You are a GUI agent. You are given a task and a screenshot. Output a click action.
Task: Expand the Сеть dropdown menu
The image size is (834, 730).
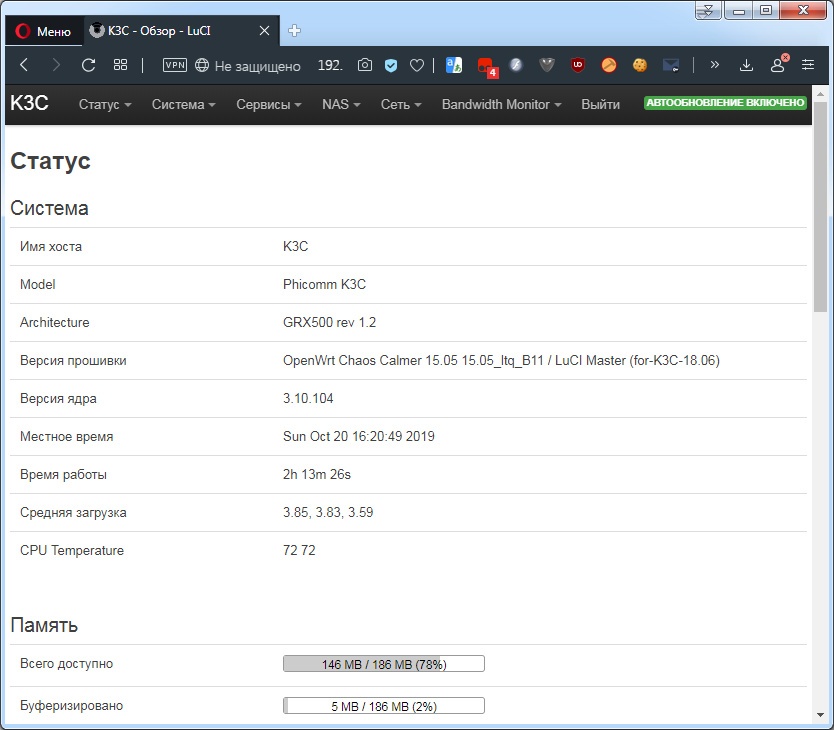click(x=399, y=104)
